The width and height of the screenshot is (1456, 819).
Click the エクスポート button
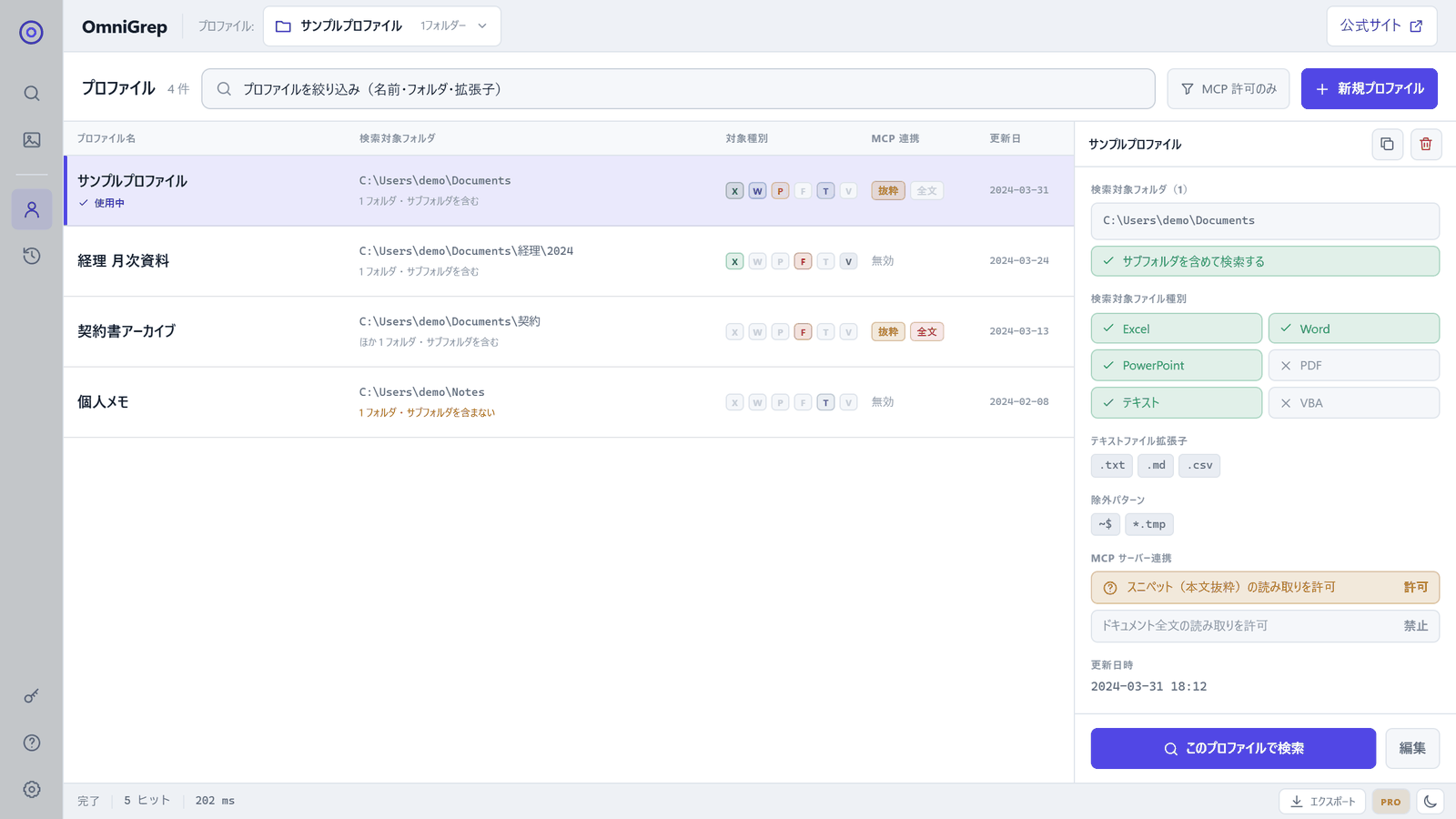pos(1322,802)
